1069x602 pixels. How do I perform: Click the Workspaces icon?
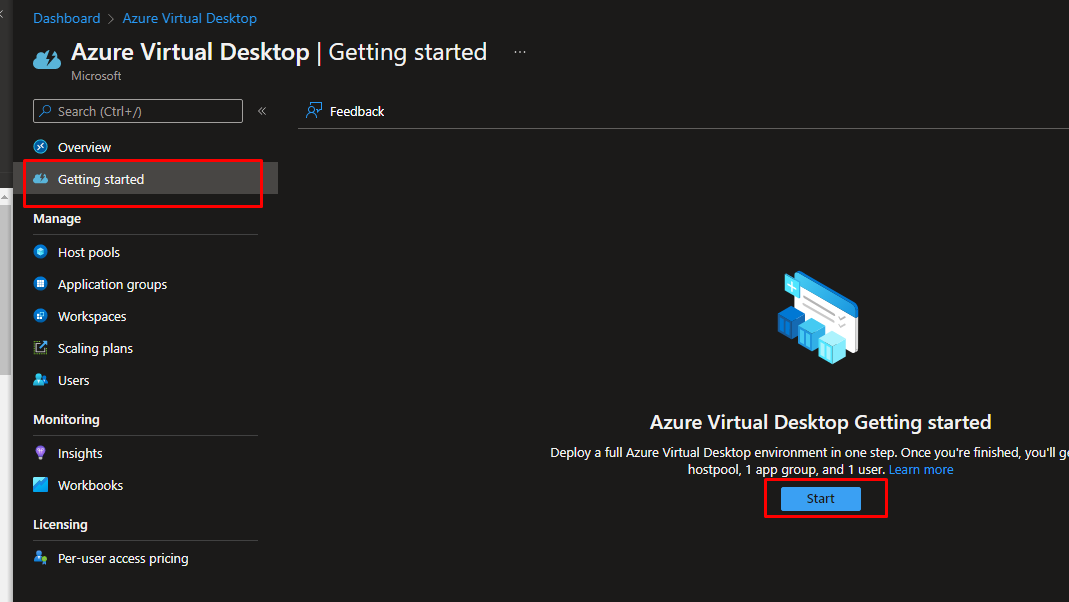[41, 316]
